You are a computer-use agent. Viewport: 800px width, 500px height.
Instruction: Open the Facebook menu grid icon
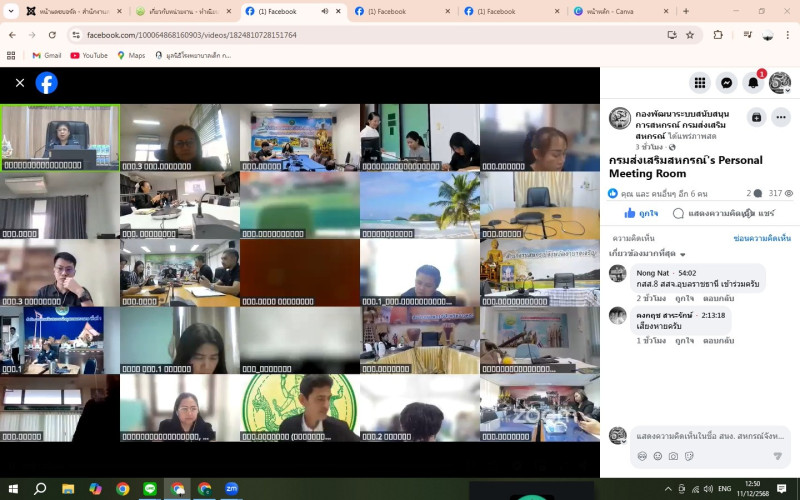(700, 83)
